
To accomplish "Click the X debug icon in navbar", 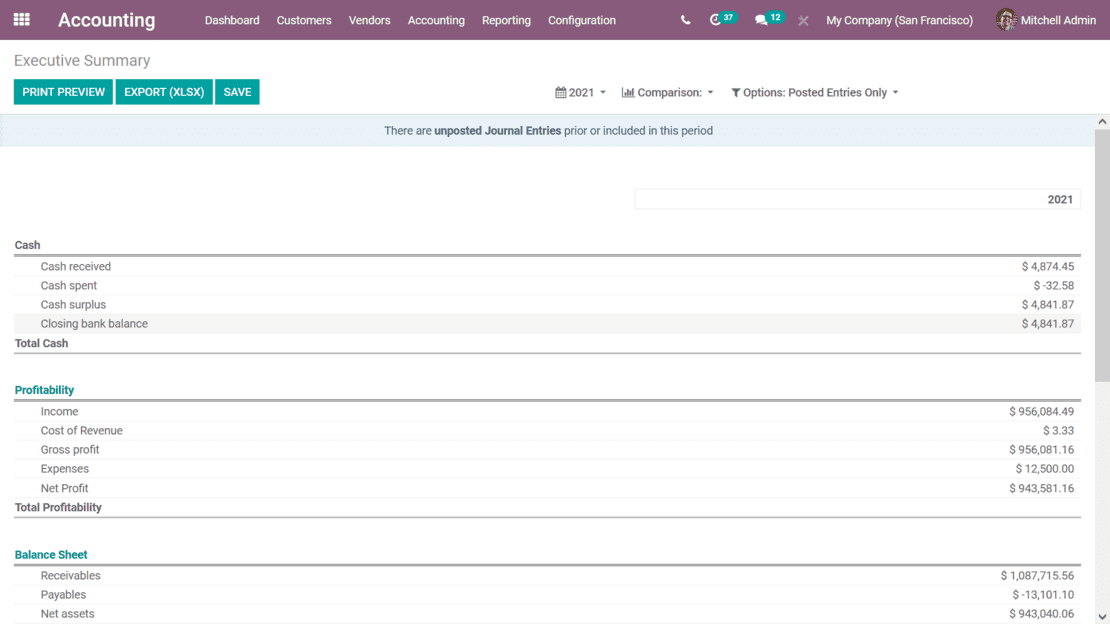I will 803,20.
